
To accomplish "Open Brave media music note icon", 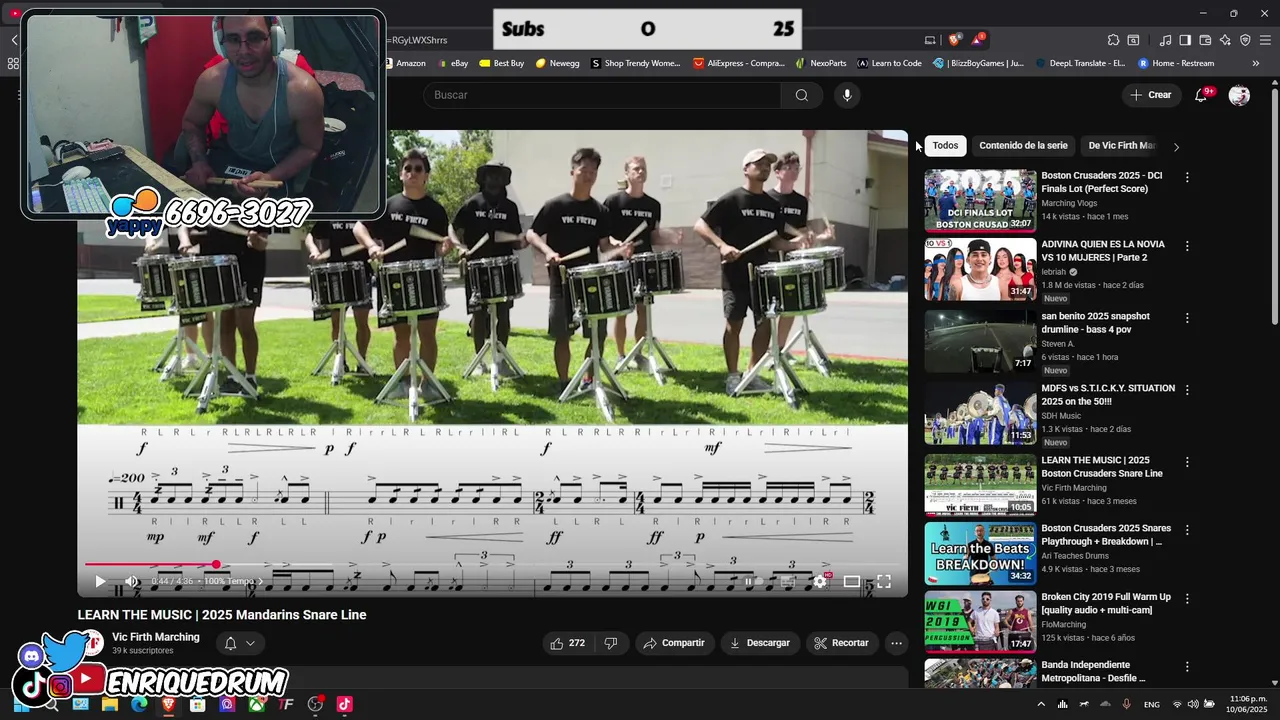I will (x=1165, y=40).
